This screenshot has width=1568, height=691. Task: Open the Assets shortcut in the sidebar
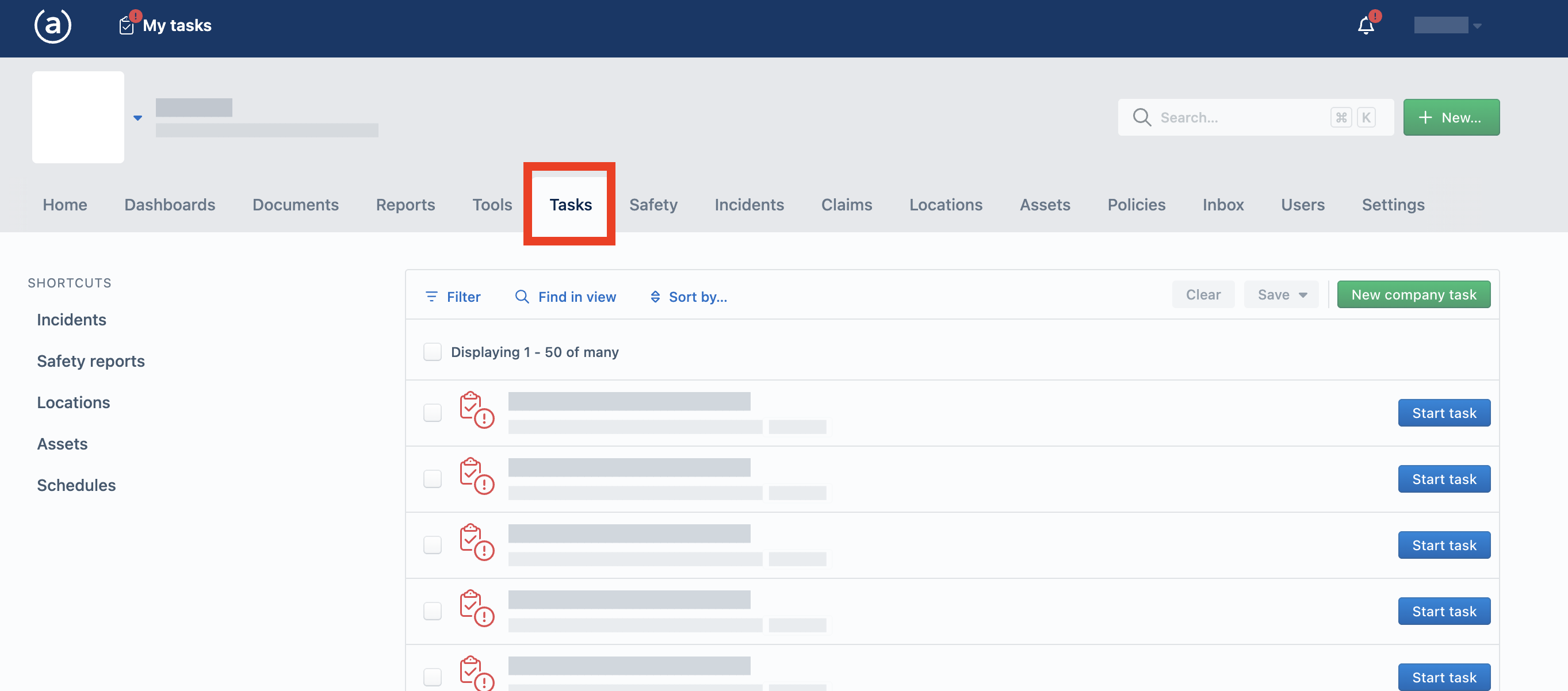coord(62,443)
